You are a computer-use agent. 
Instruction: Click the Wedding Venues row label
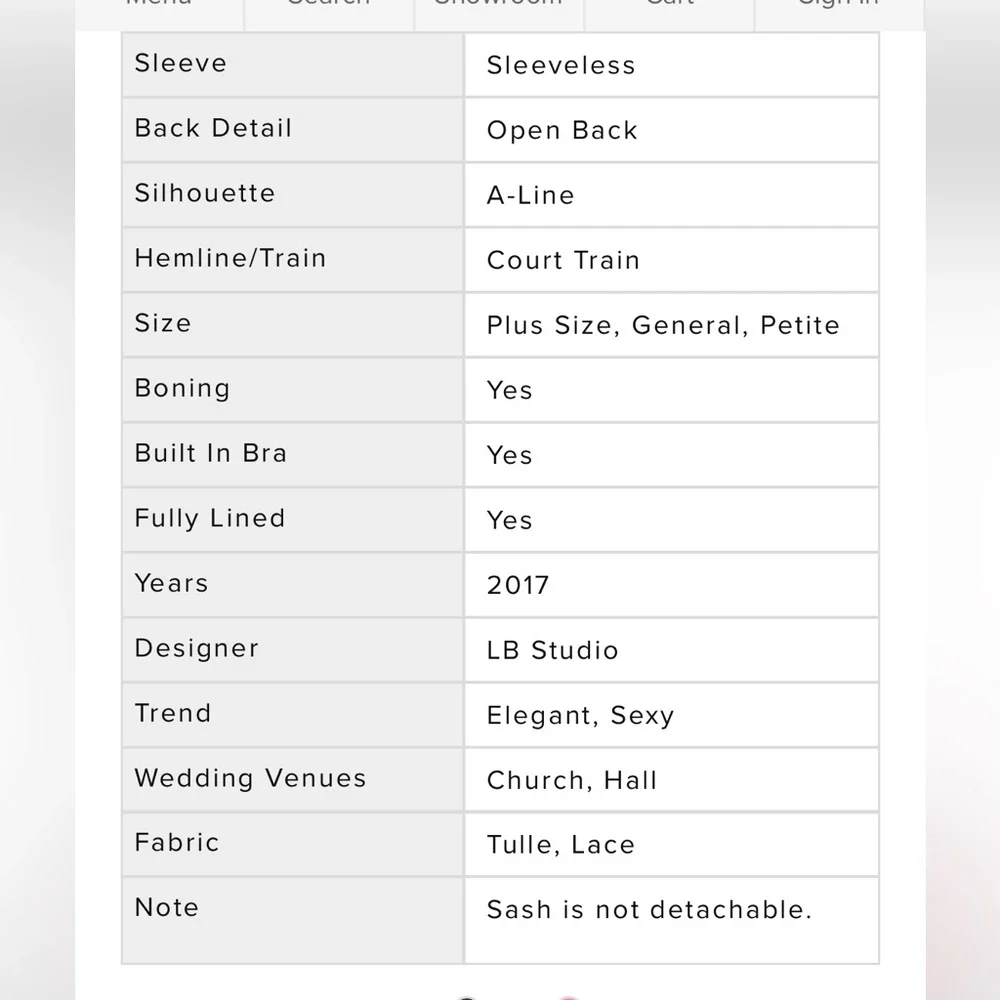[x=251, y=778]
